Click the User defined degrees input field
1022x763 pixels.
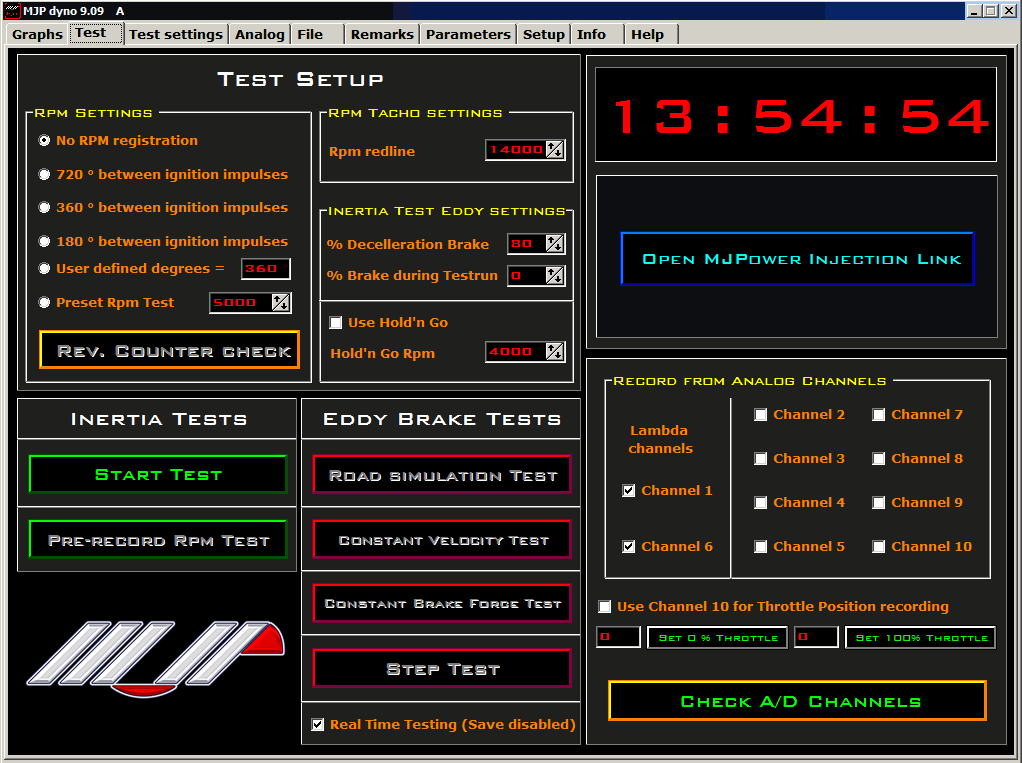[265, 269]
